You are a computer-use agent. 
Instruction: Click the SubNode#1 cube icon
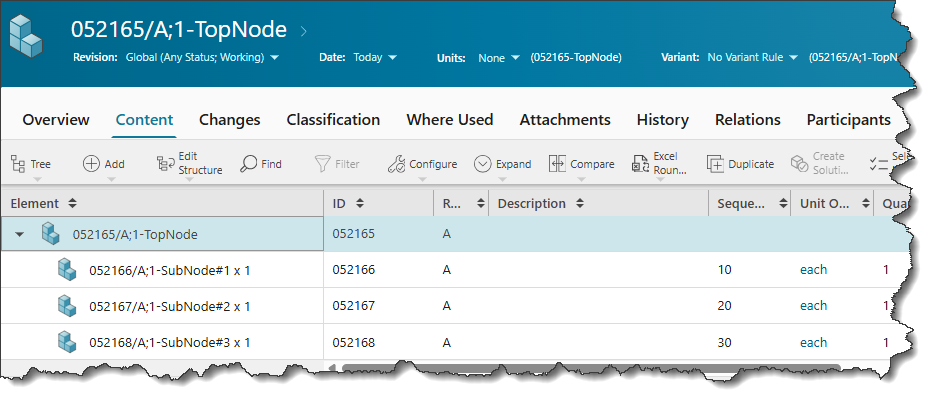[x=67, y=270]
